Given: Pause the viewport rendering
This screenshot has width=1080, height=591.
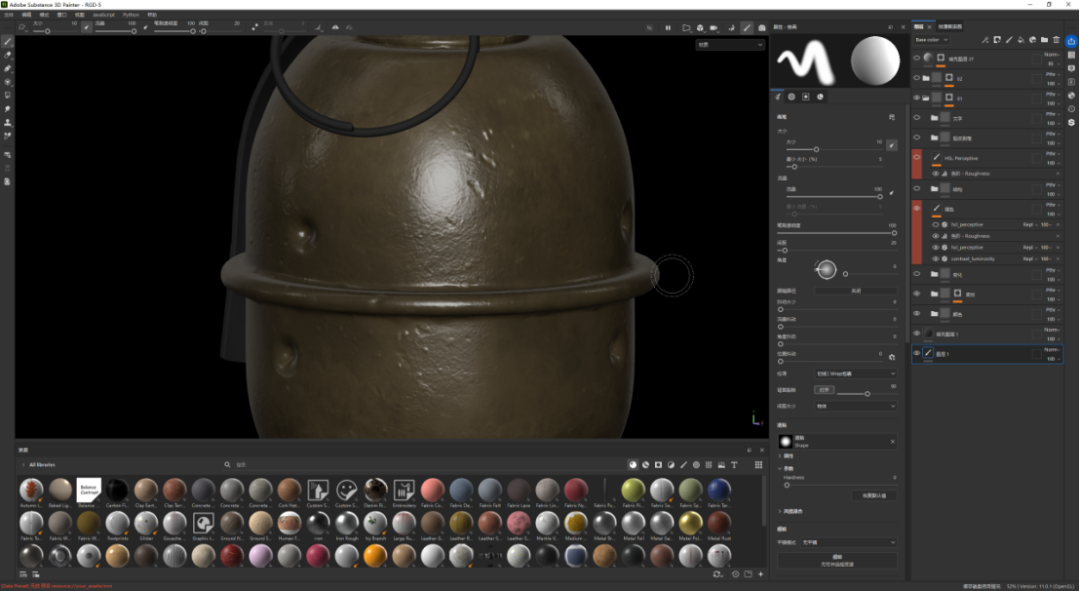Looking at the screenshot, I should point(667,28).
